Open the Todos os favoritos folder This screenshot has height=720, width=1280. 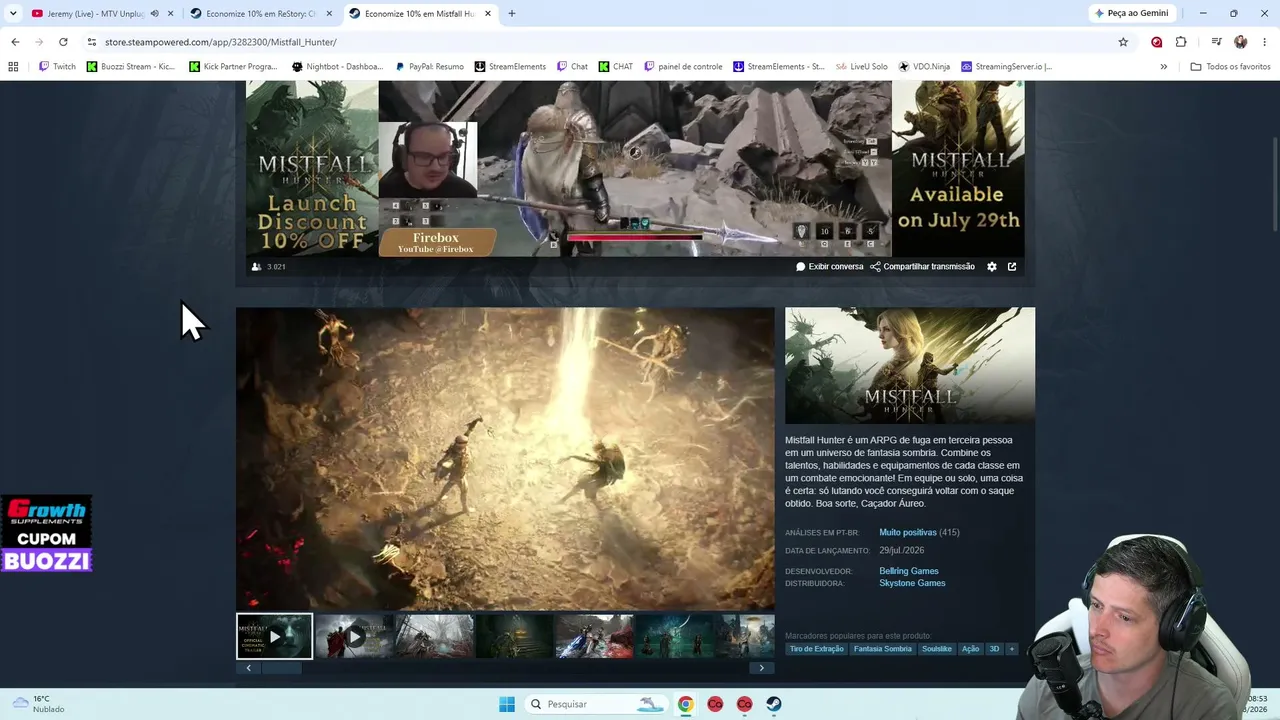pyautogui.click(x=1230, y=67)
